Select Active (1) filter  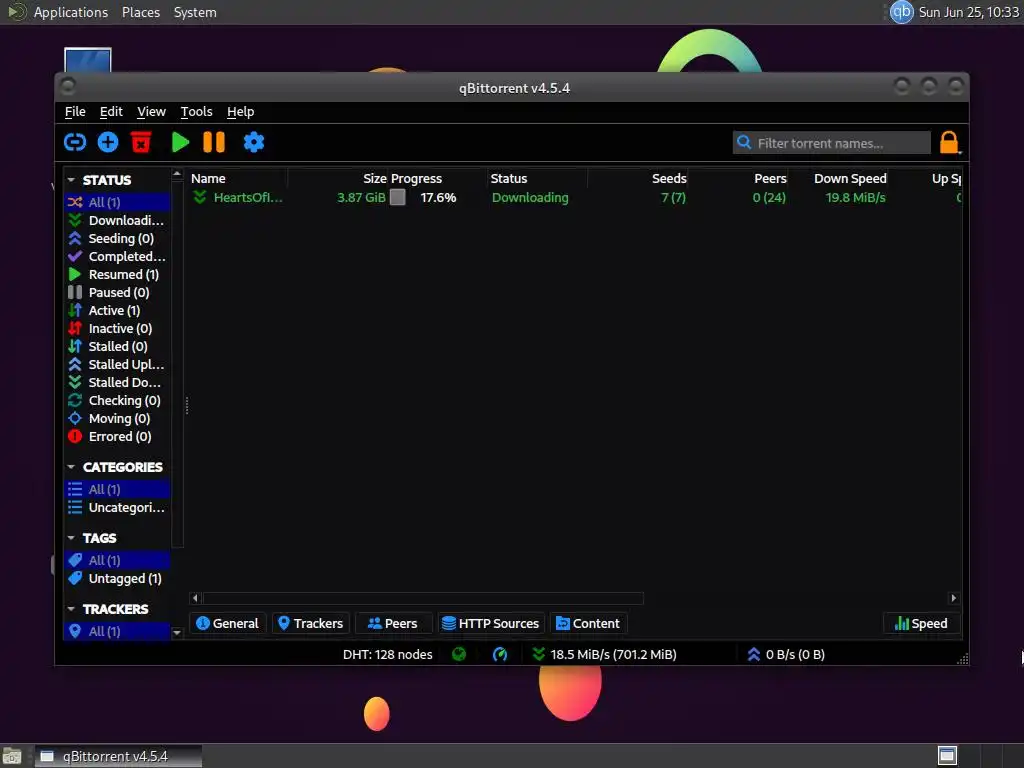coord(118,310)
